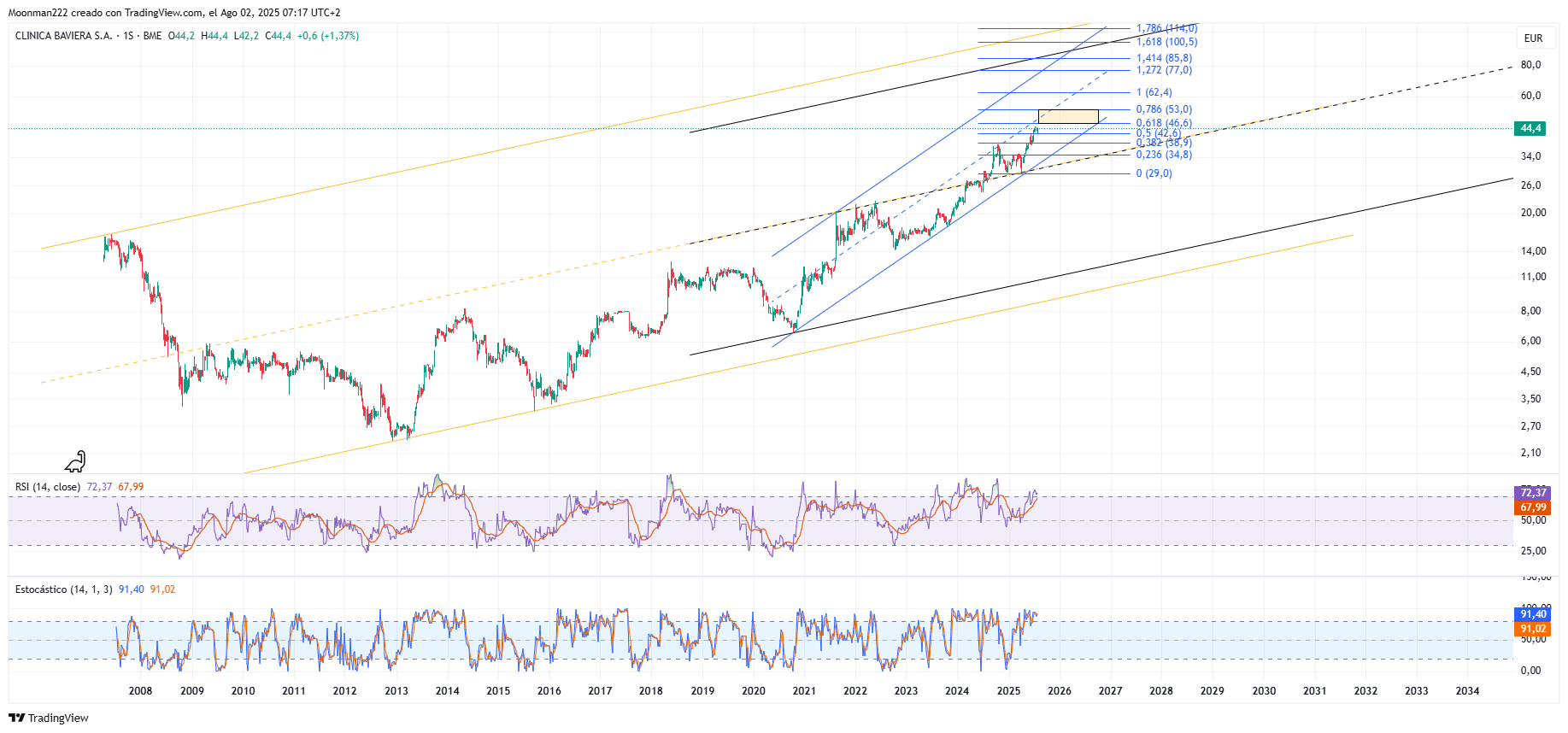Click the 8,00 price axis label
The height and width of the screenshot is (733, 1568).
coord(1530,311)
